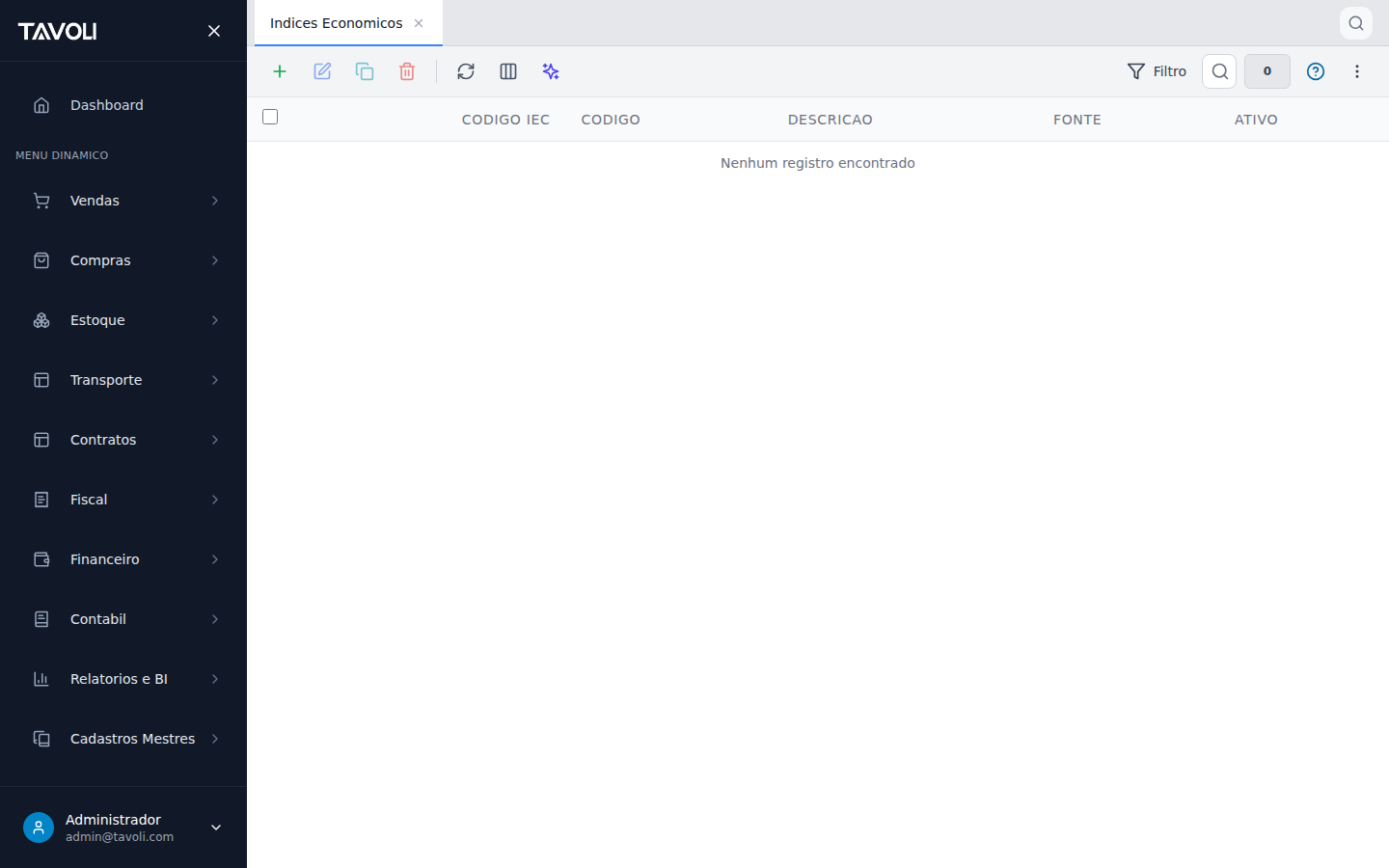Open the Cadastros Mestres menu item

click(123, 739)
